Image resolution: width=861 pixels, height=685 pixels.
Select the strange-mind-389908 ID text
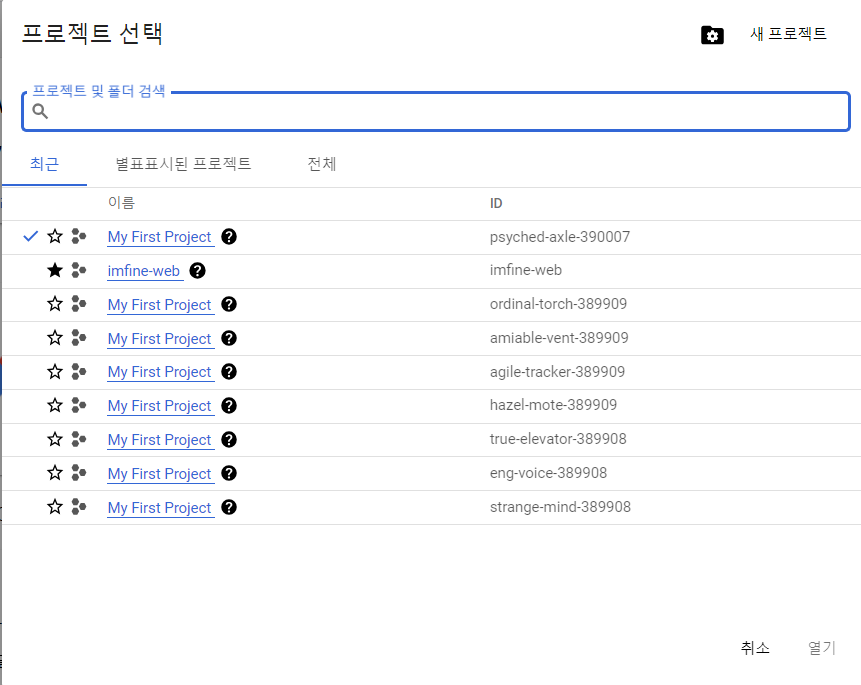tap(560, 507)
